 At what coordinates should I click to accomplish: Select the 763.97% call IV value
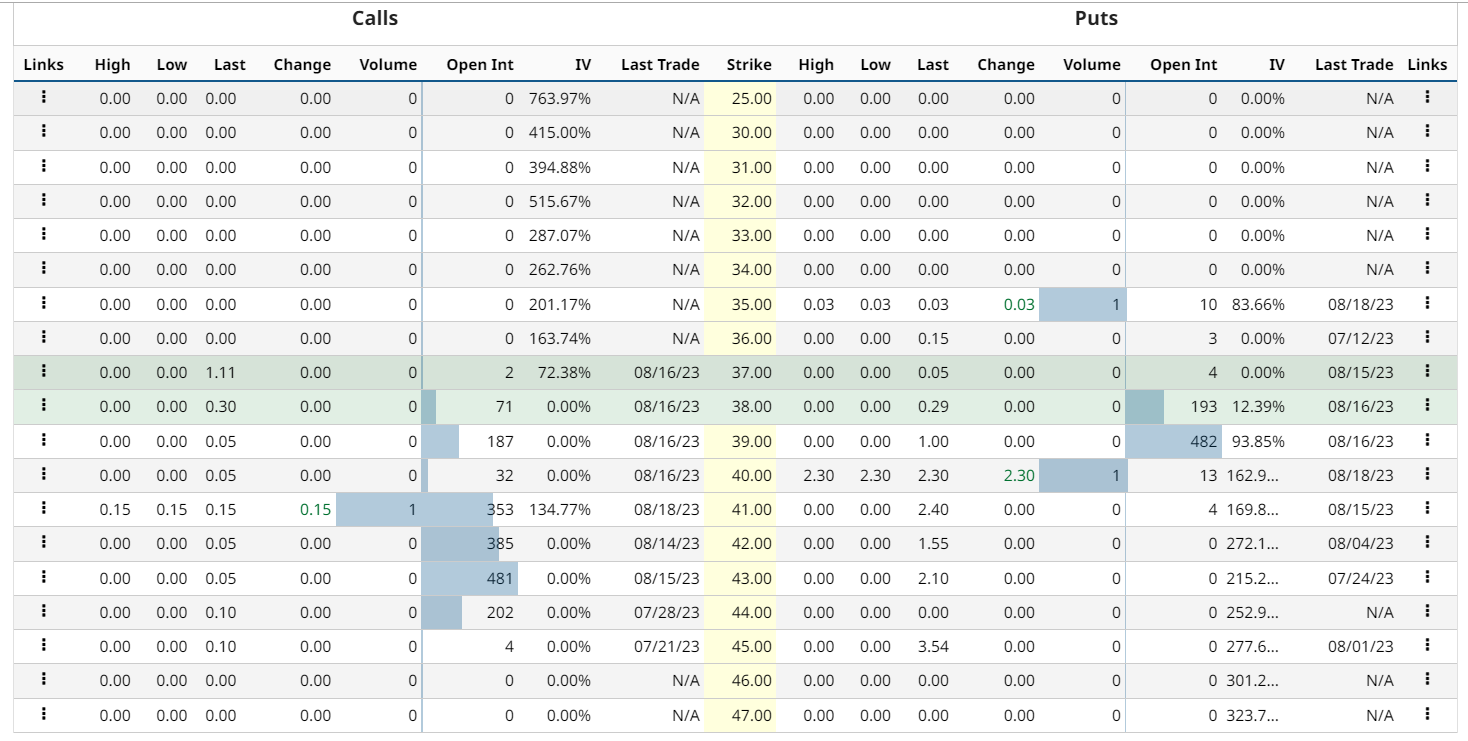pyautogui.click(x=560, y=99)
